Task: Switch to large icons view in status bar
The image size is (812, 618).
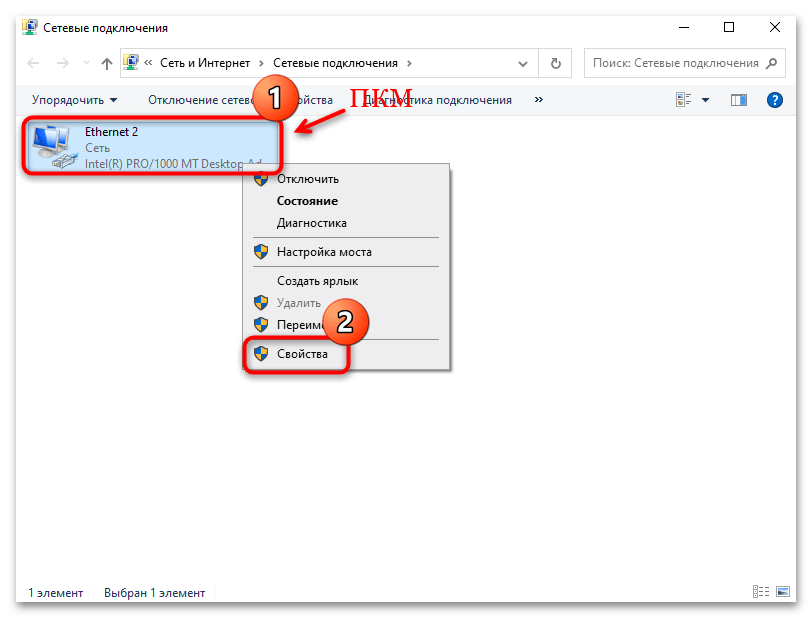Action: point(783,592)
